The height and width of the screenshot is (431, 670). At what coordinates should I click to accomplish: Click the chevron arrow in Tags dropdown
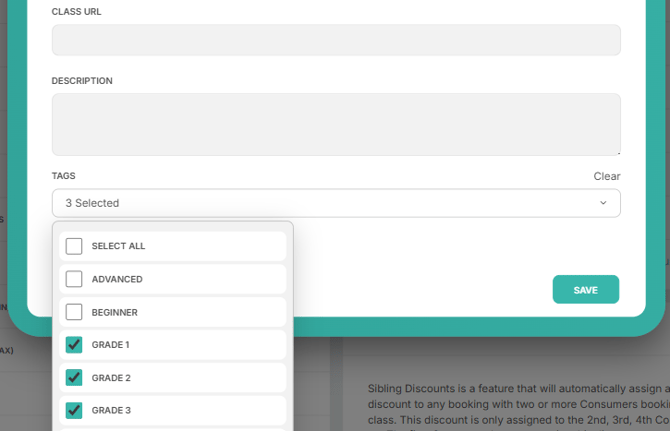(x=603, y=203)
